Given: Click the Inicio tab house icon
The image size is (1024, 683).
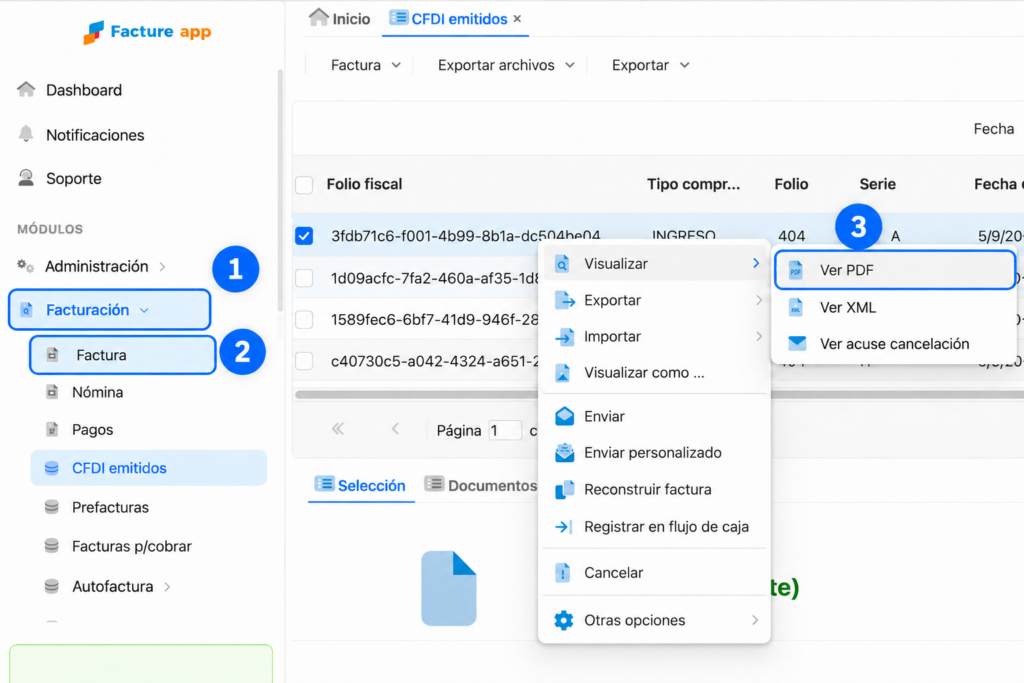Looking at the screenshot, I should coord(319,17).
